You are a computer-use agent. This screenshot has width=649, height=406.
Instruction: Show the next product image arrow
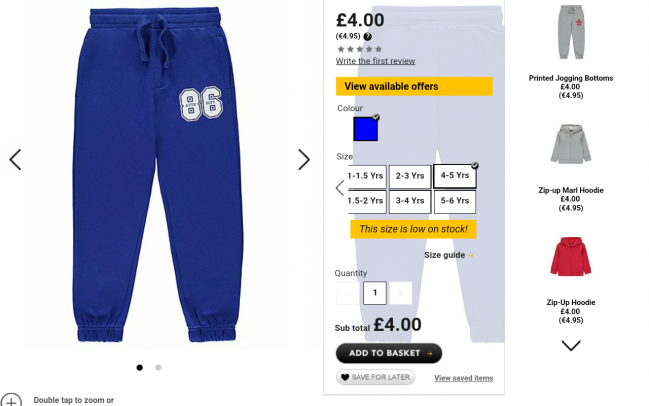304,160
